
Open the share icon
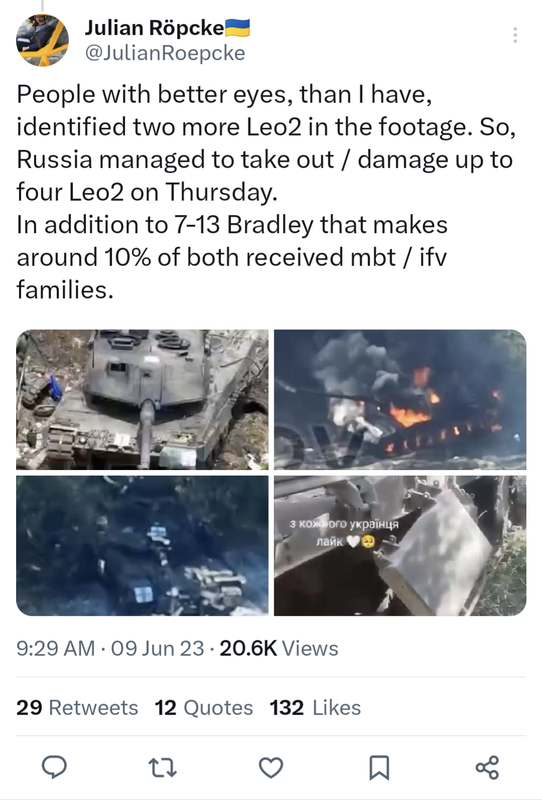(x=487, y=767)
